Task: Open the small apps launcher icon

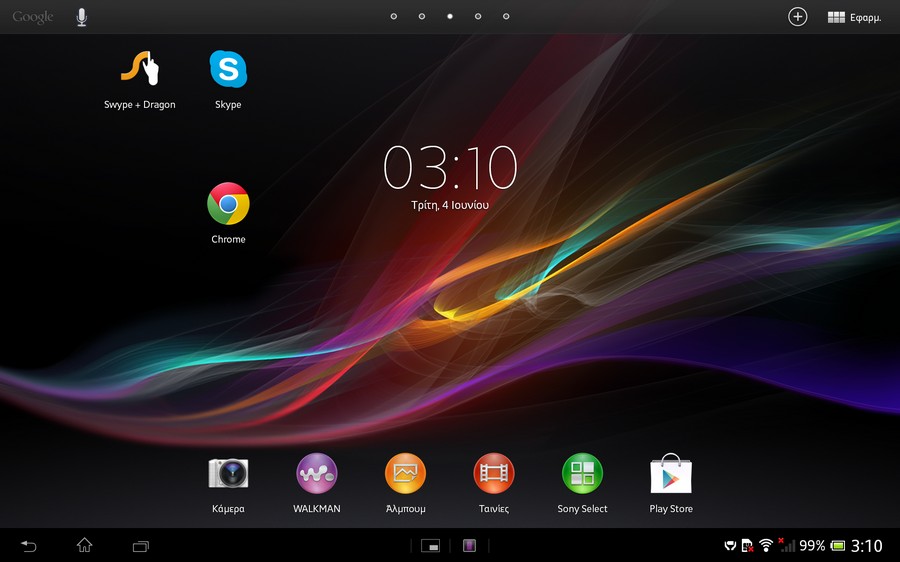Action: click(x=430, y=545)
